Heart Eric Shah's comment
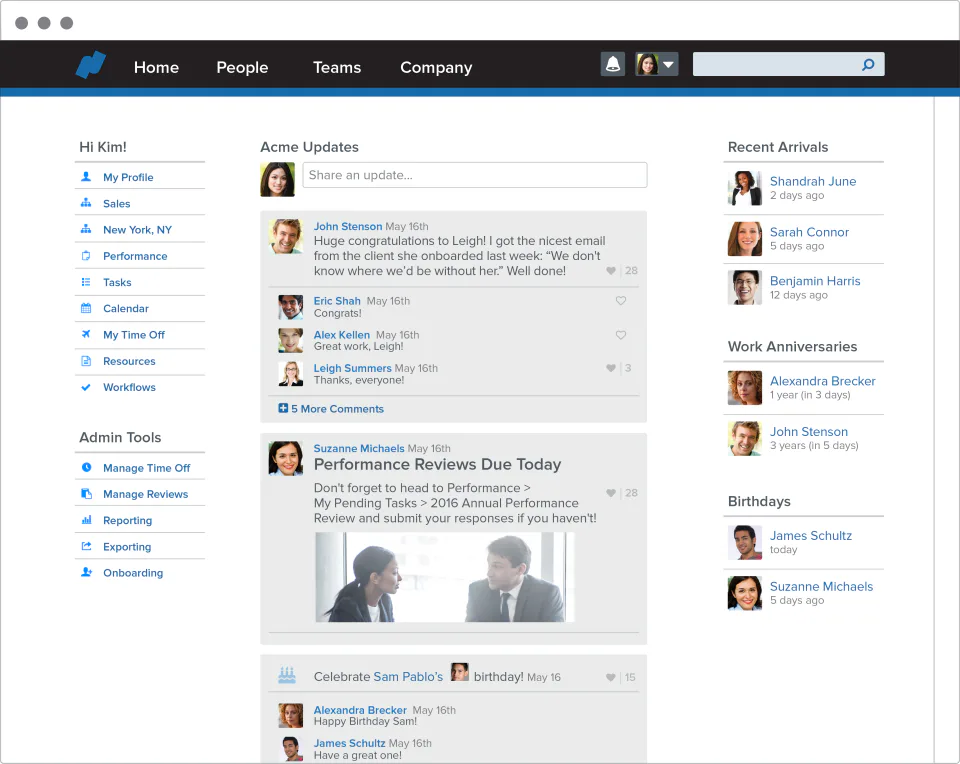The image size is (960, 764). tap(621, 300)
